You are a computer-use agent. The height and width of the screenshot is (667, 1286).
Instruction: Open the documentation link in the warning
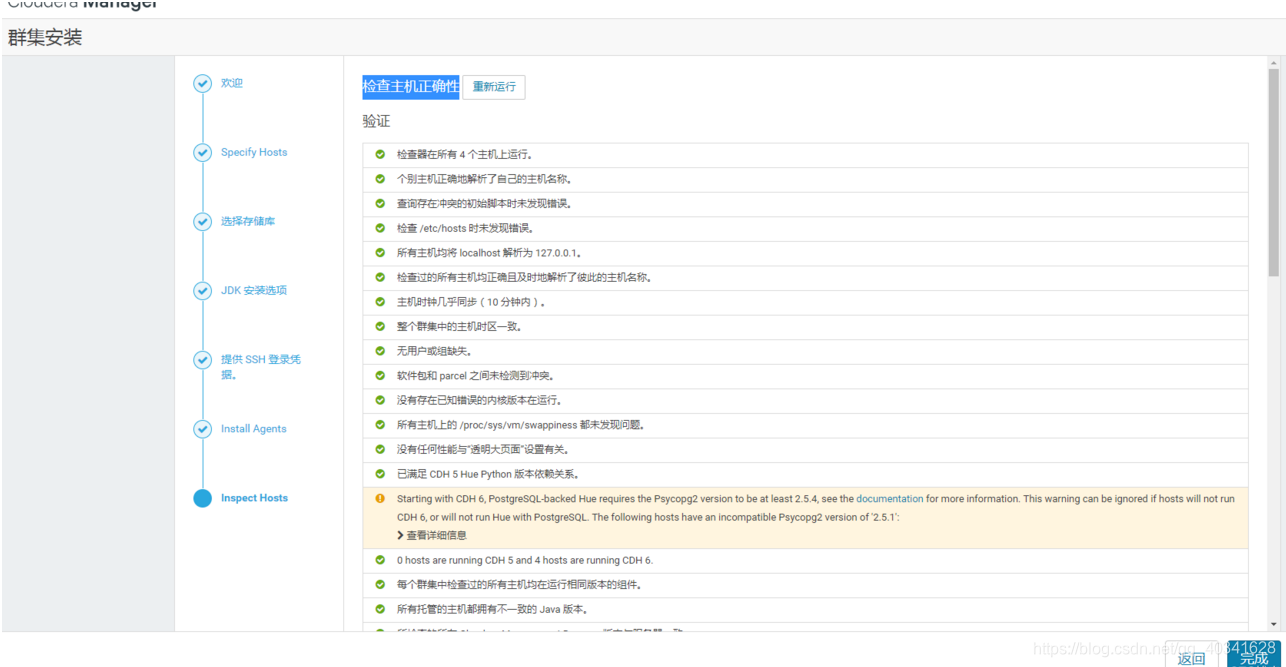click(x=890, y=498)
